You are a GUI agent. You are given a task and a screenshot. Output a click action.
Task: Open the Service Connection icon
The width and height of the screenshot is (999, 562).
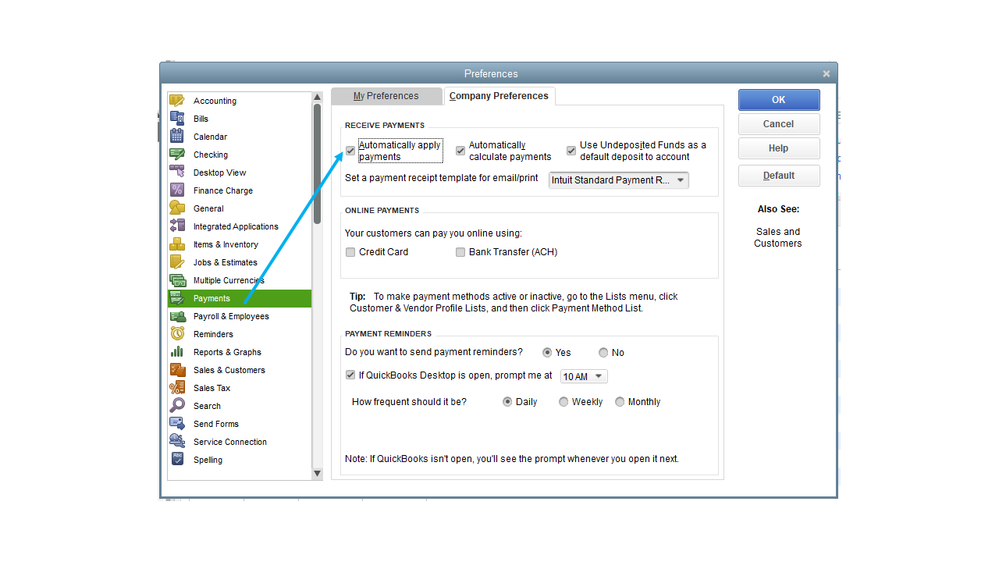(x=177, y=441)
